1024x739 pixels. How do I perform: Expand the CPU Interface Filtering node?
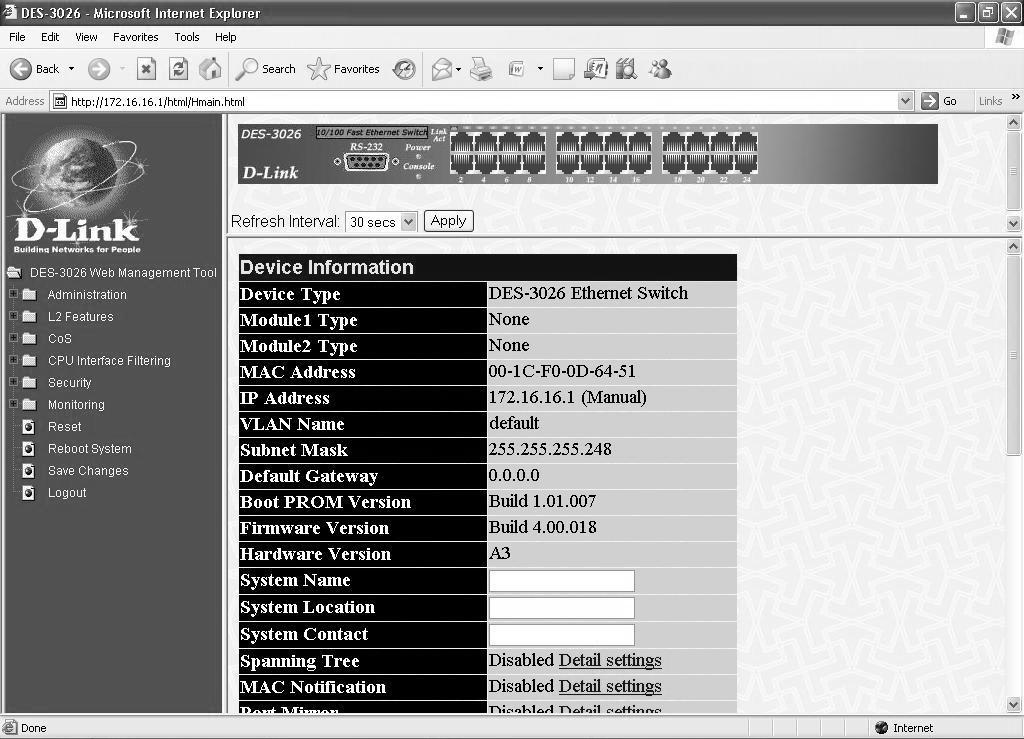(13, 360)
